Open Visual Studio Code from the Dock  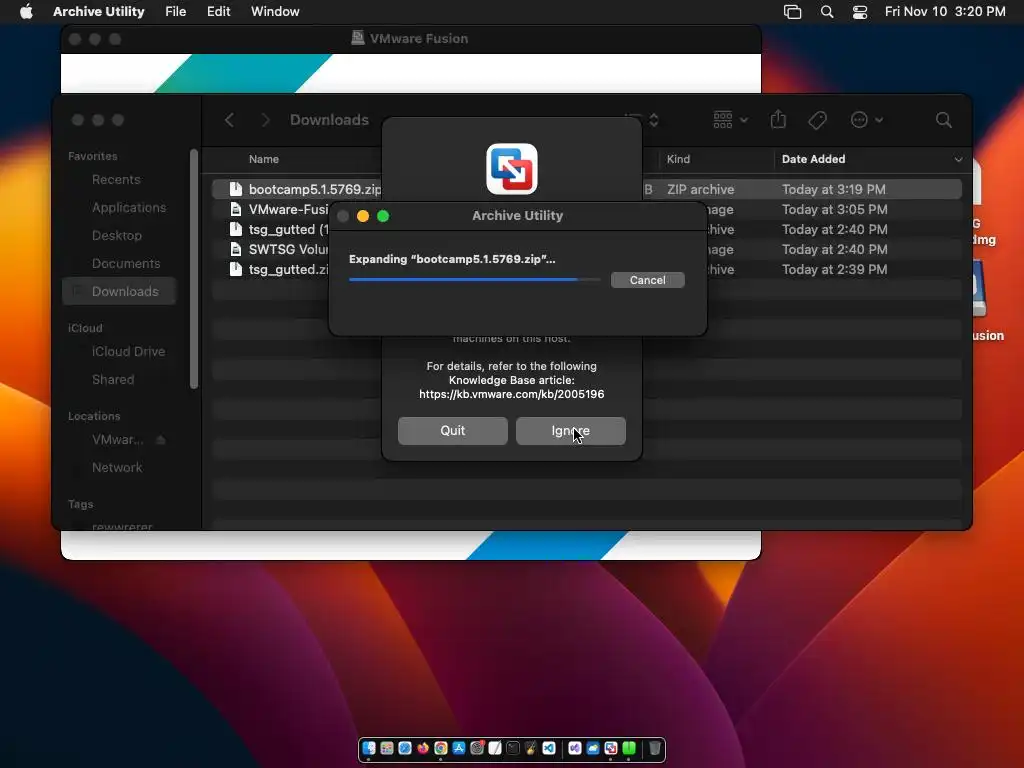(549, 748)
